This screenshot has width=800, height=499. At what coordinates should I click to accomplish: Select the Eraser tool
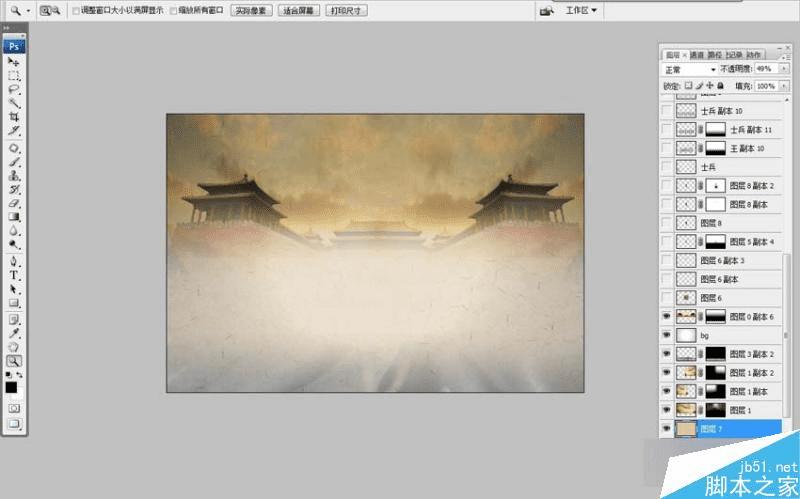(14, 204)
